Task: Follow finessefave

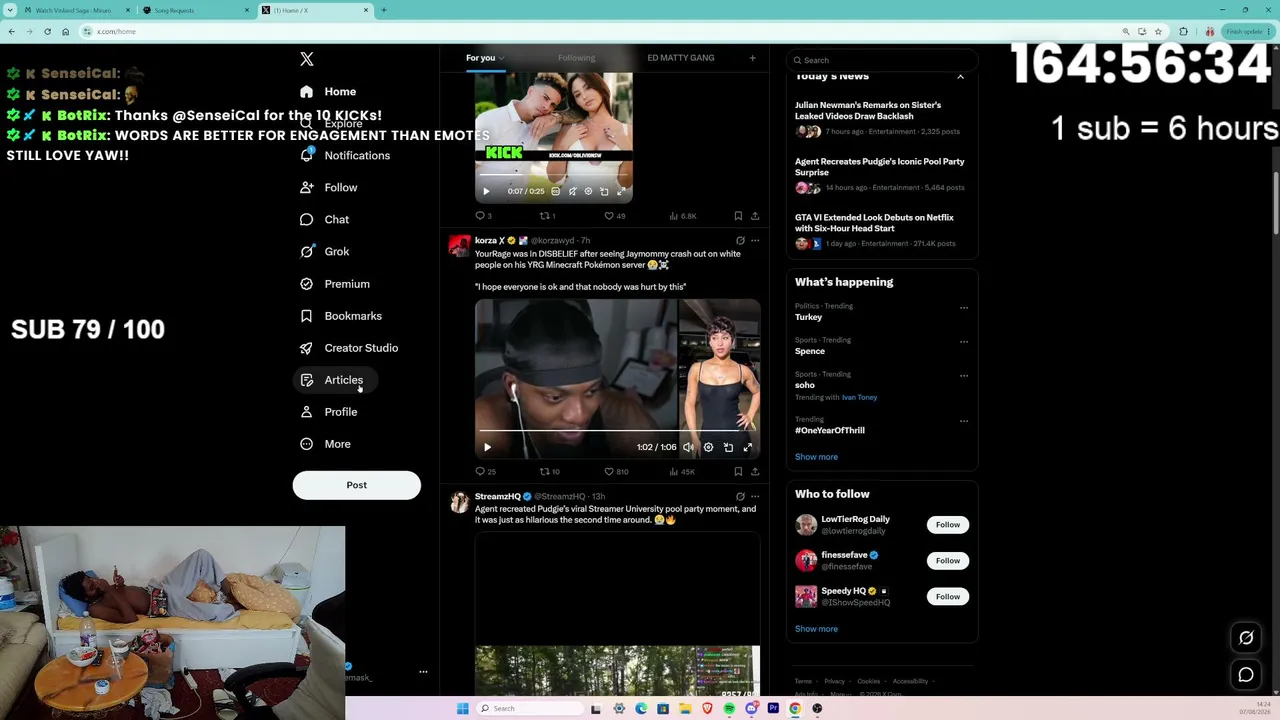Action: [948, 561]
